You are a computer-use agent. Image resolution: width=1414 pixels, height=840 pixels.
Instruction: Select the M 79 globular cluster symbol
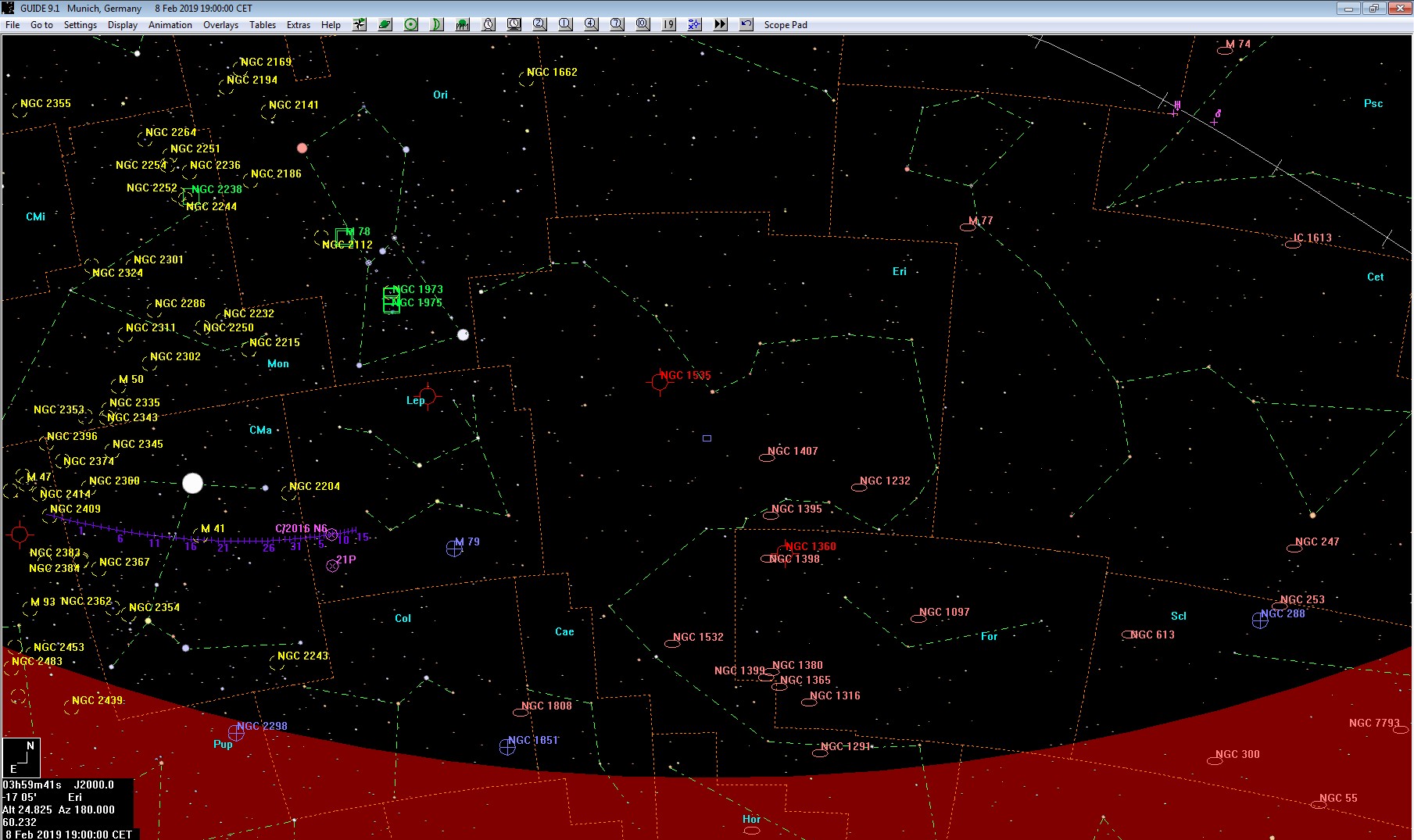pyautogui.click(x=454, y=549)
